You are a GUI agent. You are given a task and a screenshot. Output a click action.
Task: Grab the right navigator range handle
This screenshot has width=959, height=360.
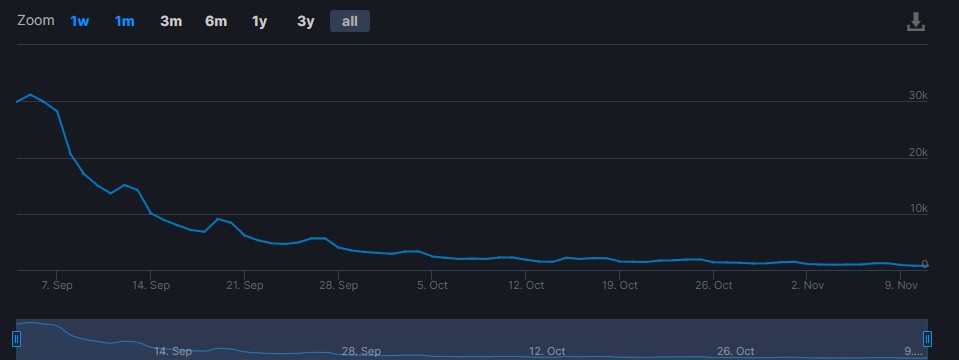[927, 339]
